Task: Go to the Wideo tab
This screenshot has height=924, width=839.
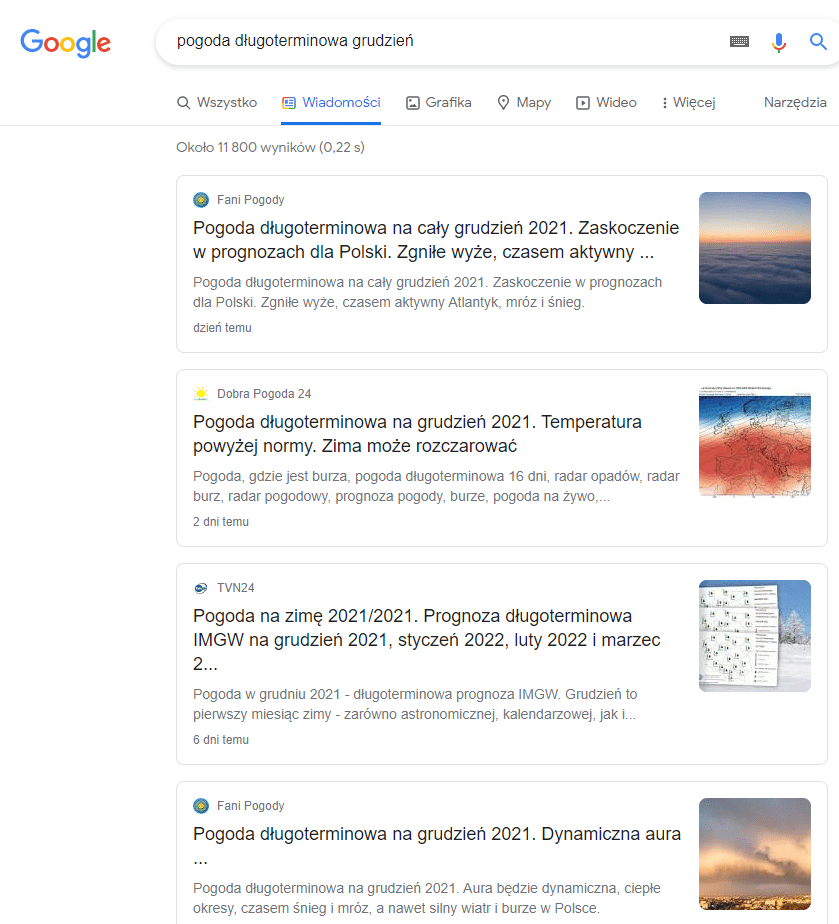Action: click(606, 103)
